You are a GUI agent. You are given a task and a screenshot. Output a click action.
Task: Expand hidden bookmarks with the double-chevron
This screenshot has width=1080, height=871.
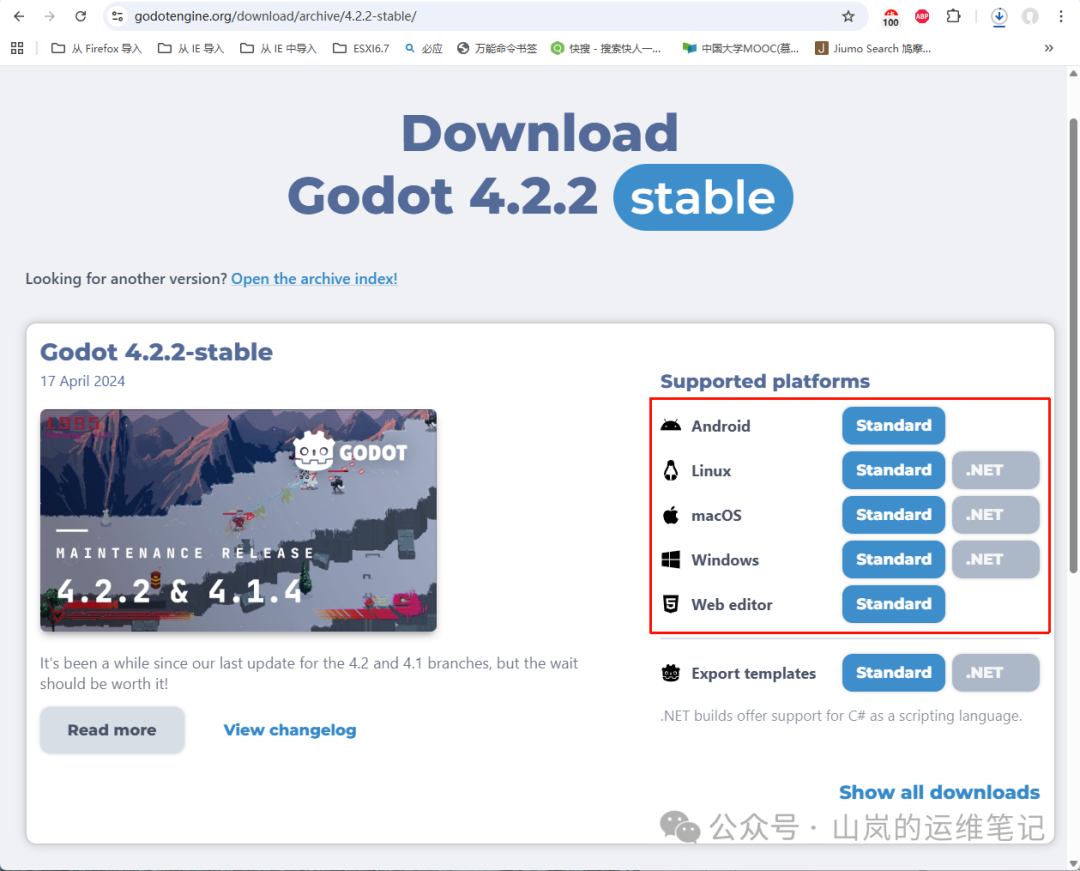click(1048, 47)
